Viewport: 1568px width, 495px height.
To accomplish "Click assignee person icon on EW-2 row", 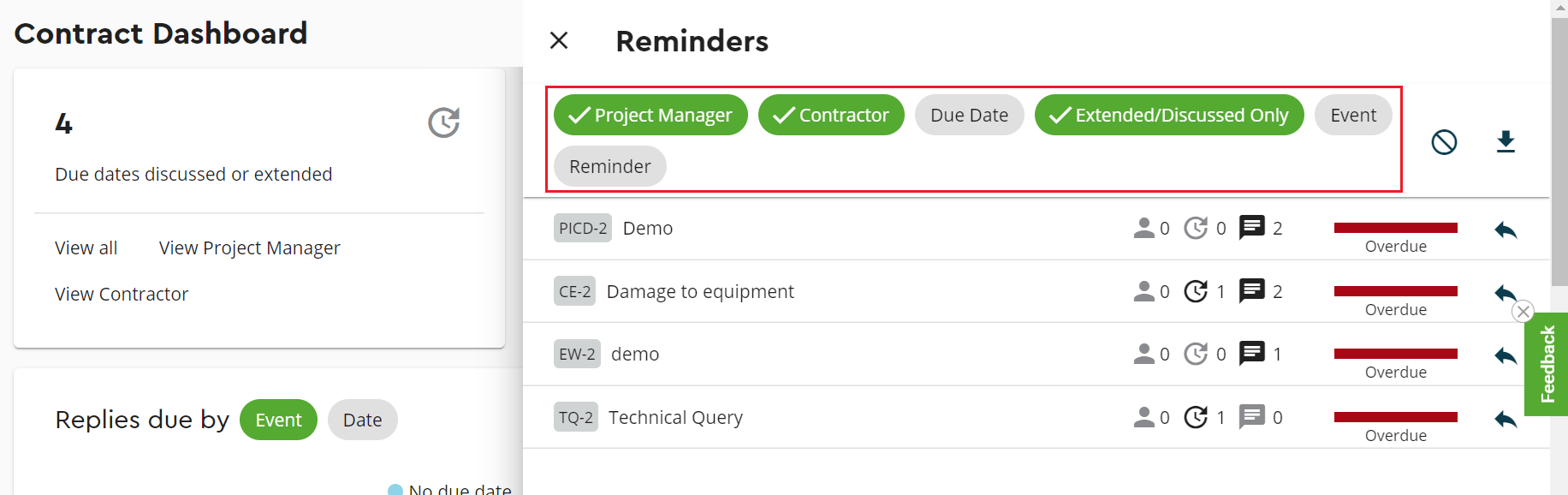I will tap(1143, 354).
